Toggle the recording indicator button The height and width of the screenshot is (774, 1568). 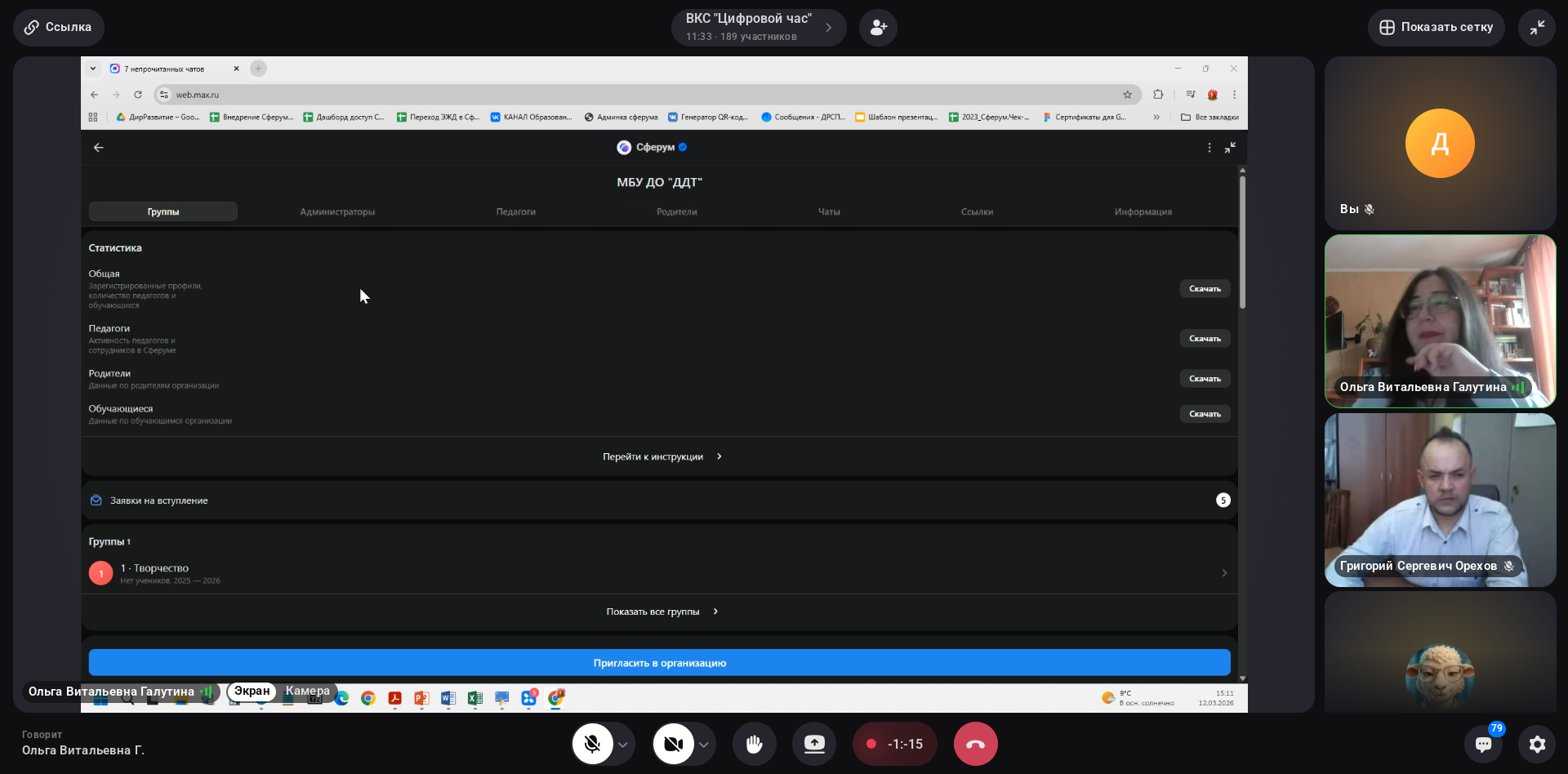pyautogui.click(x=894, y=744)
